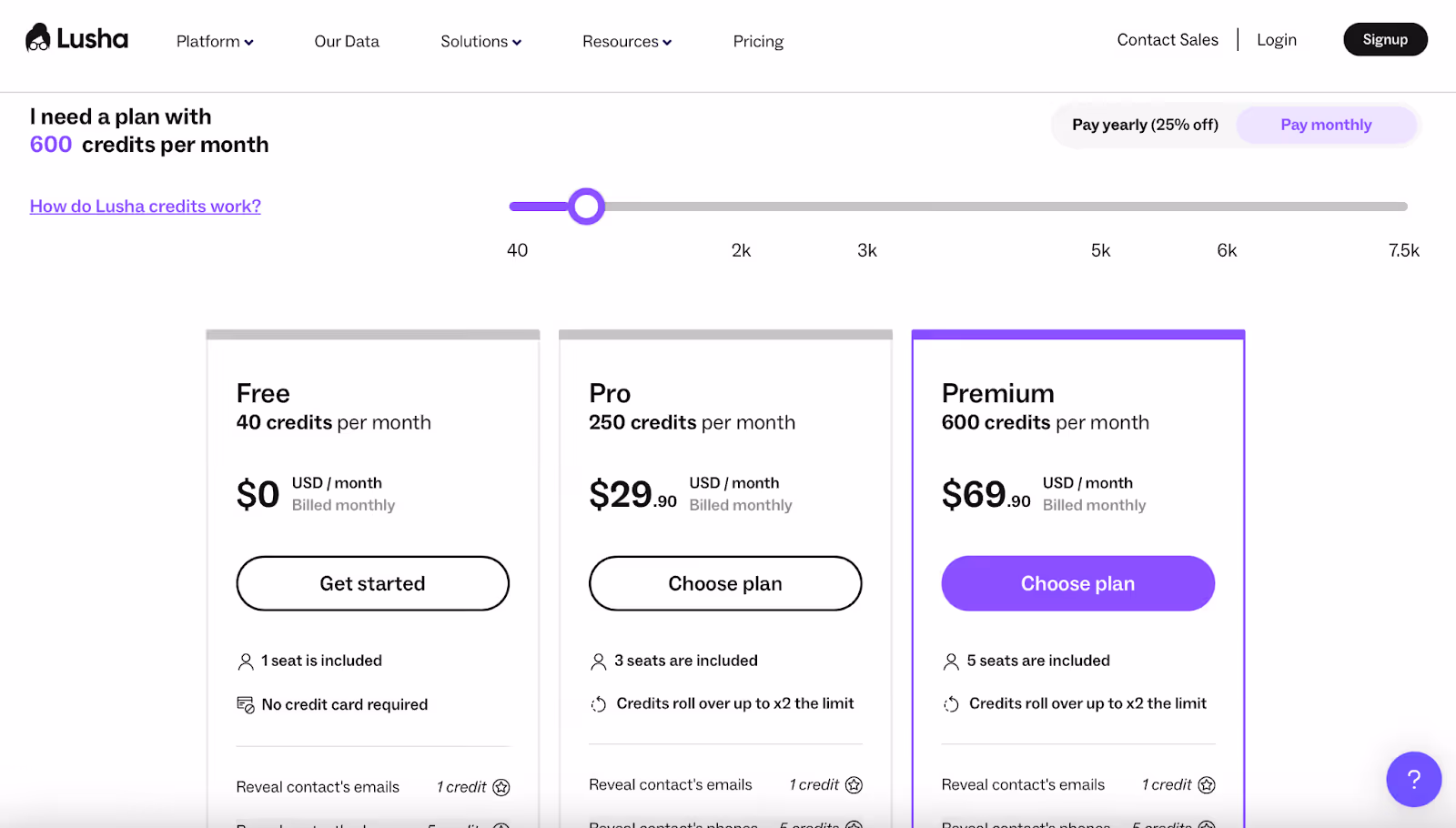Click the credit coin icon beside Free plan emails
Viewport: 1456px width, 828px height.
click(500, 787)
